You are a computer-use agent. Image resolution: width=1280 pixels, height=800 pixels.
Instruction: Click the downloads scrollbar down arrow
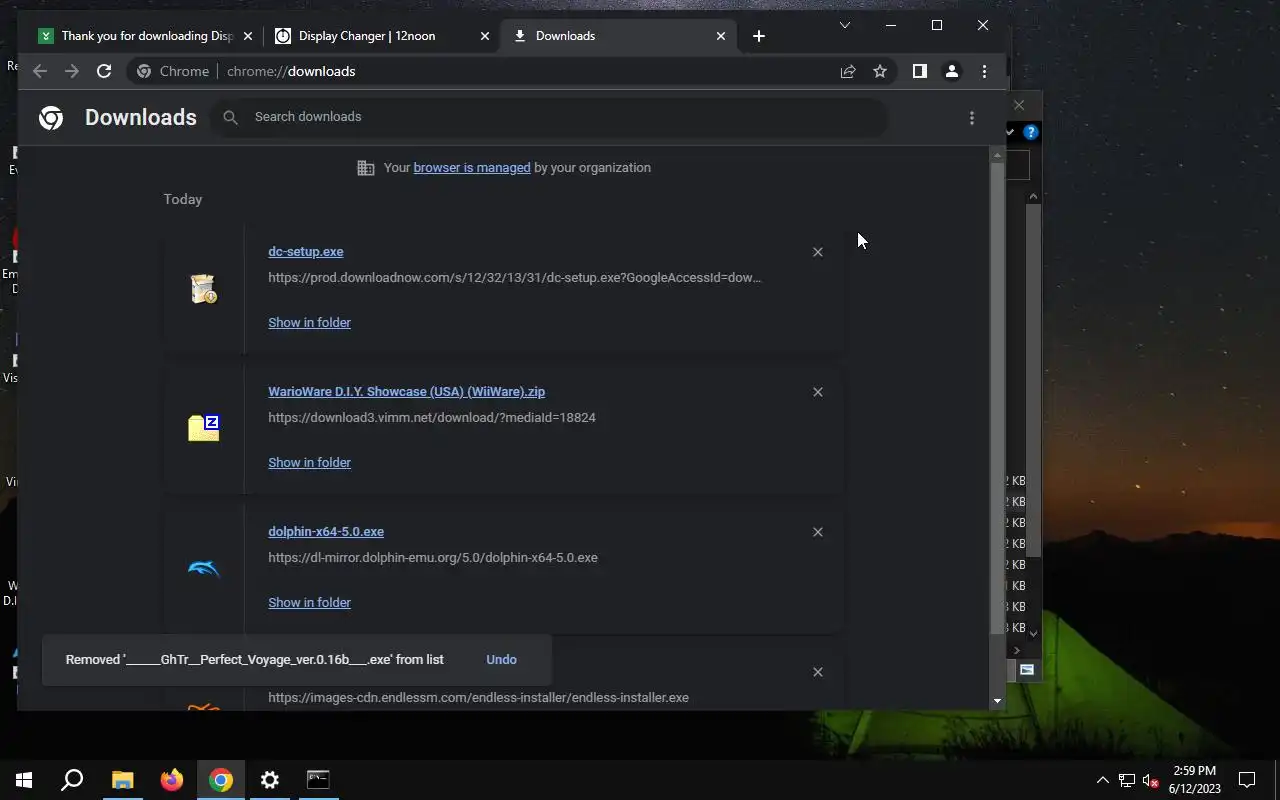click(x=996, y=701)
